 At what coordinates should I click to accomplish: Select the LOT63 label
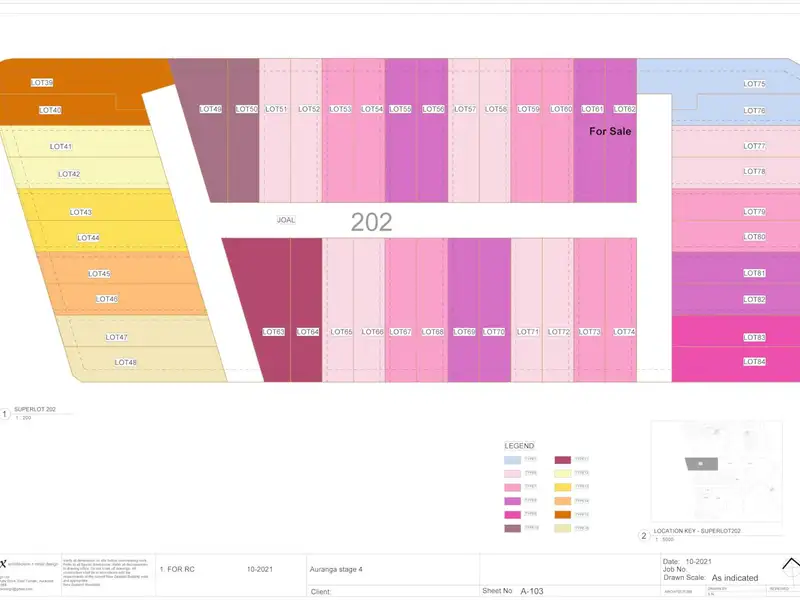[x=273, y=332]
